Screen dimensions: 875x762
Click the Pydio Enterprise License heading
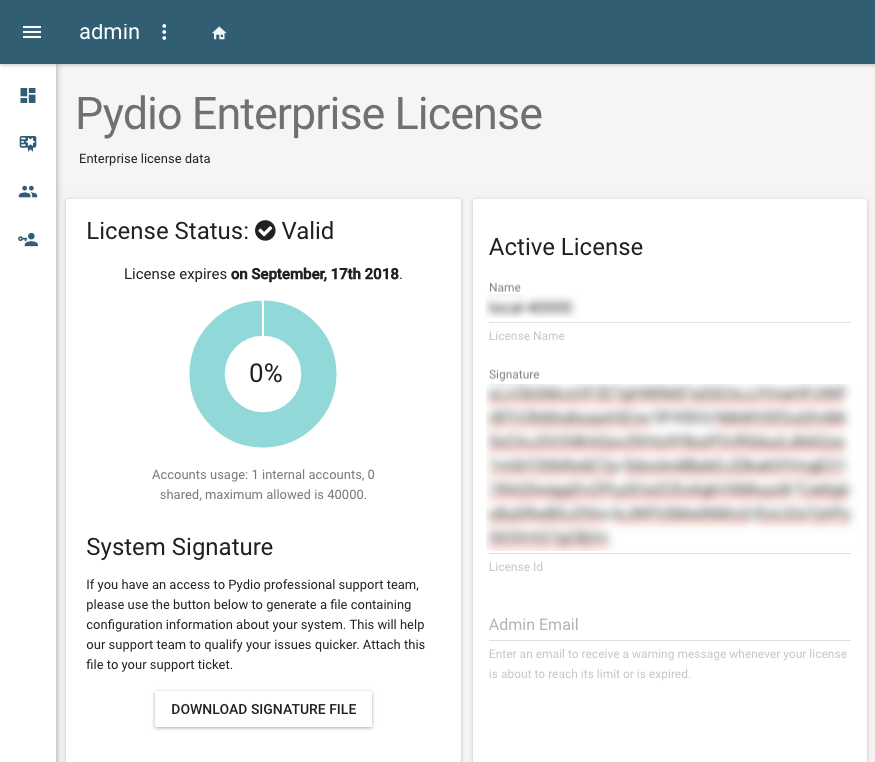[309, 114]
